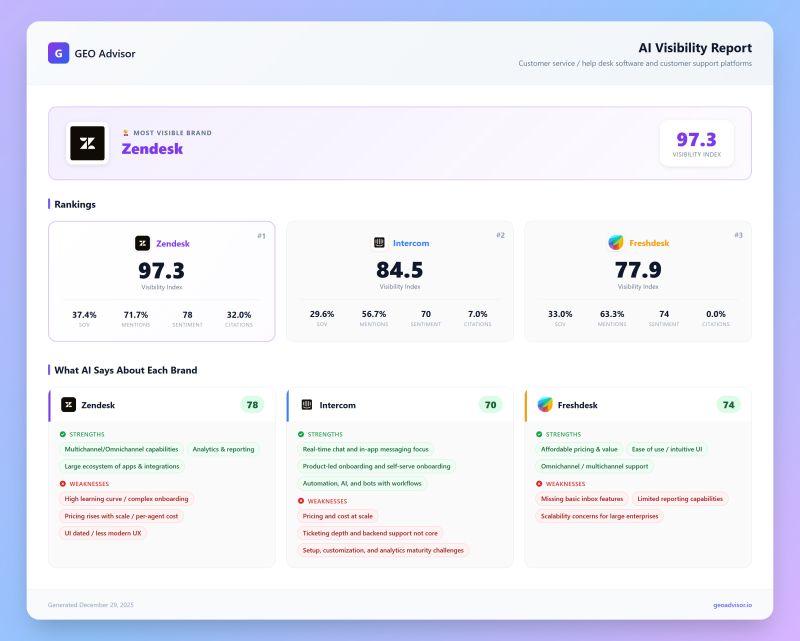
Task: Click the 97.3 score in Zendesk ranking card
Action: coord(161,270)
